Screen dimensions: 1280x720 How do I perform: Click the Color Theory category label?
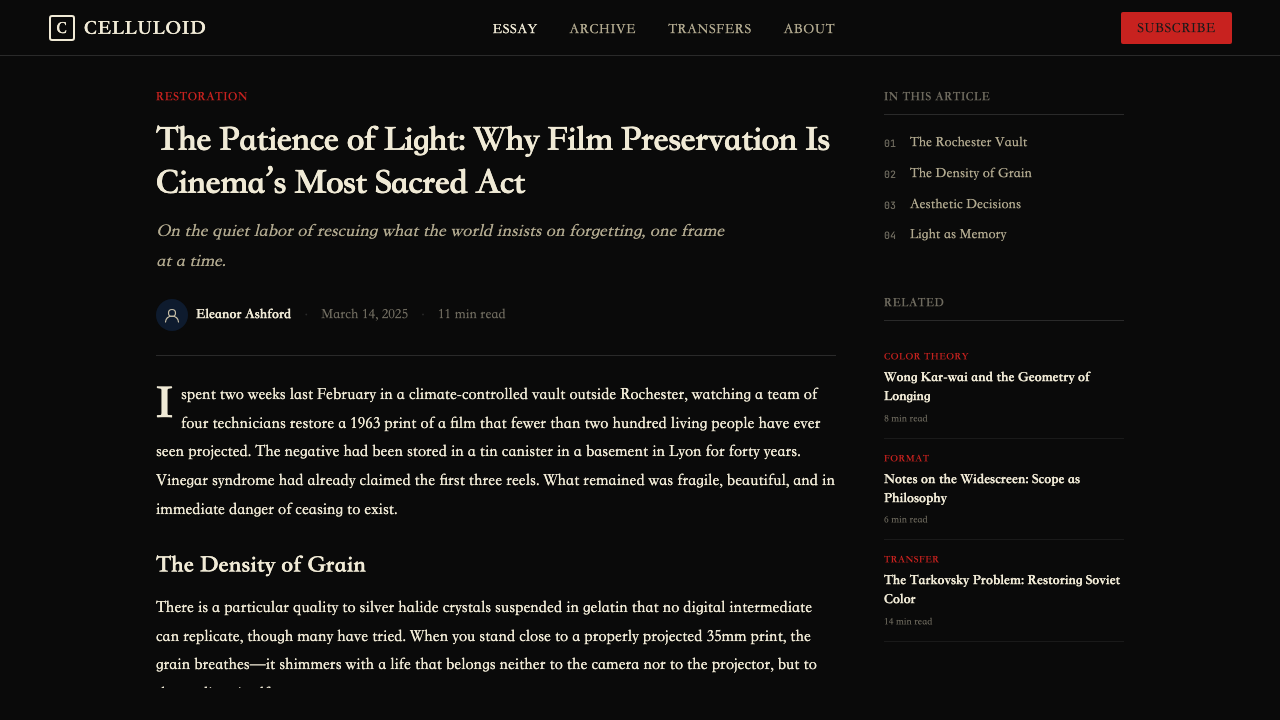tap(926, 357)
